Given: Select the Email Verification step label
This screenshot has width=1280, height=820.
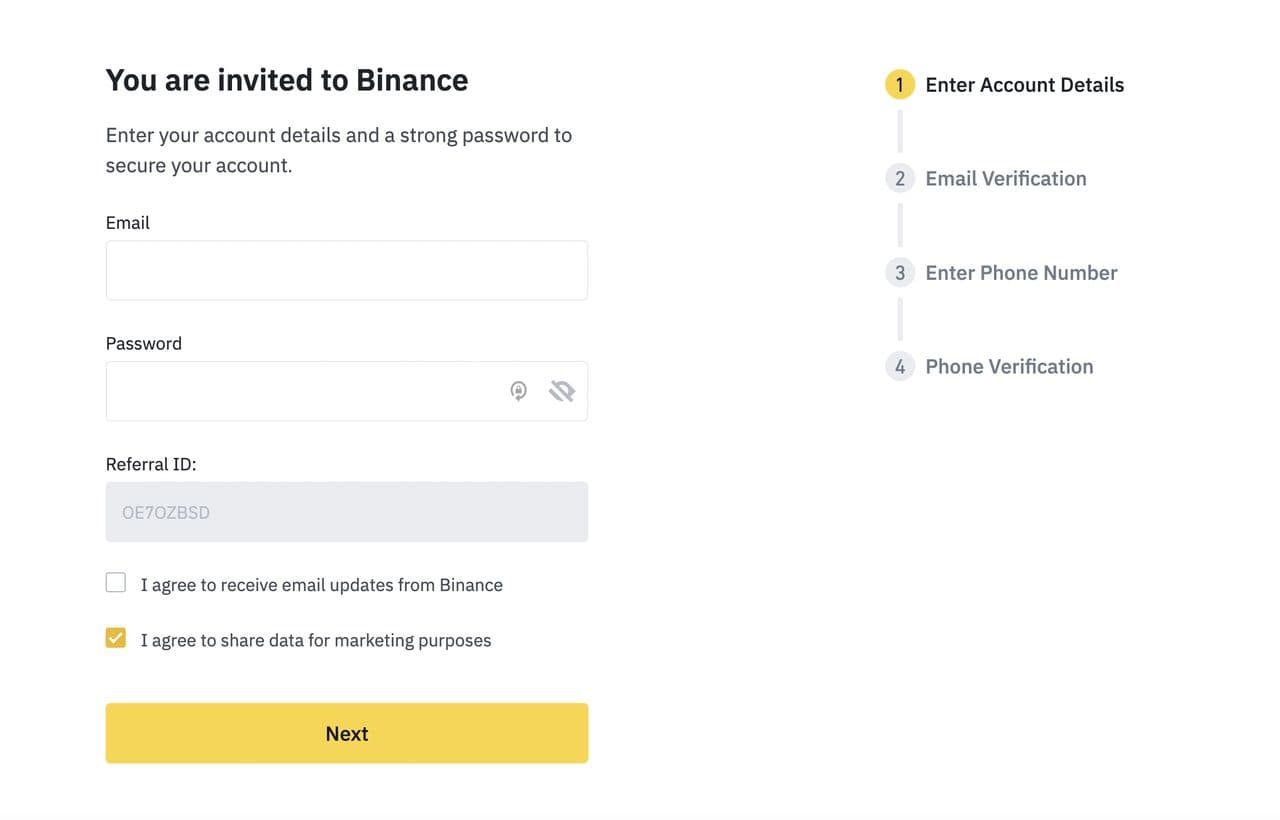Looking at the screenshot, I should click(x=1005, y=179).
